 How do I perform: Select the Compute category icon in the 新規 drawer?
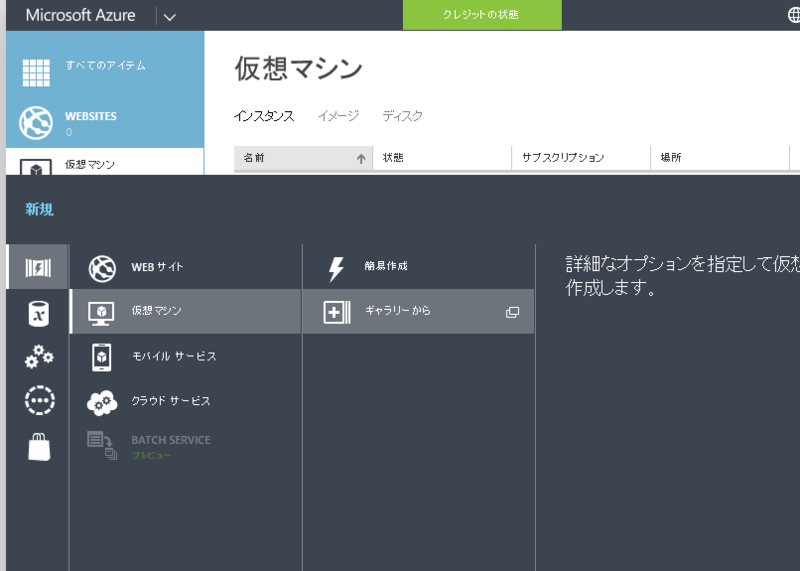pyautogui.click(x=38, y=267)
